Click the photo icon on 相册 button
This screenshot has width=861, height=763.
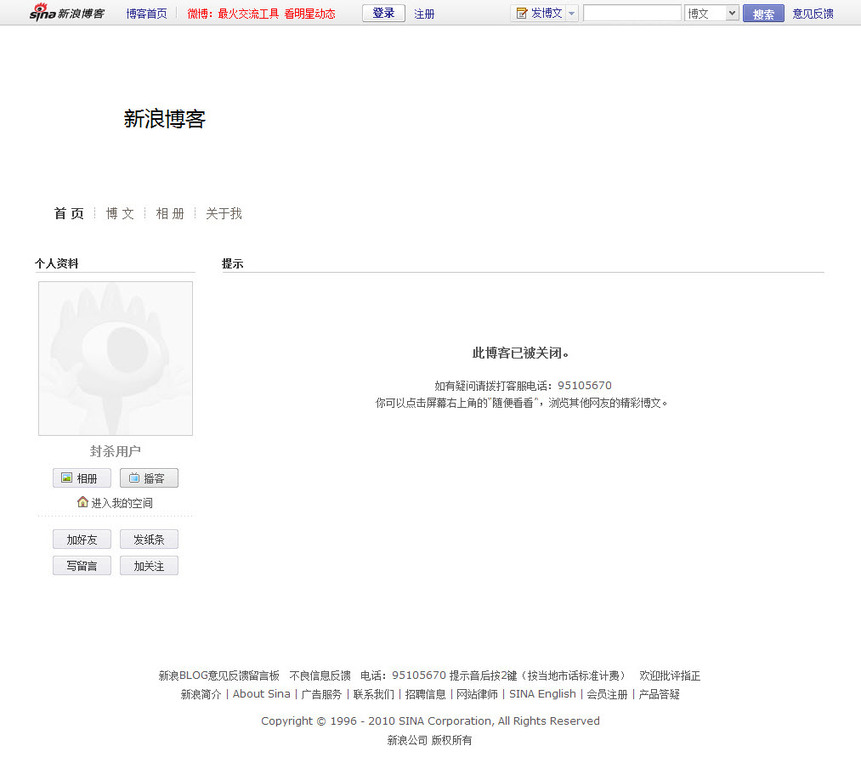[x=66, y=478]
